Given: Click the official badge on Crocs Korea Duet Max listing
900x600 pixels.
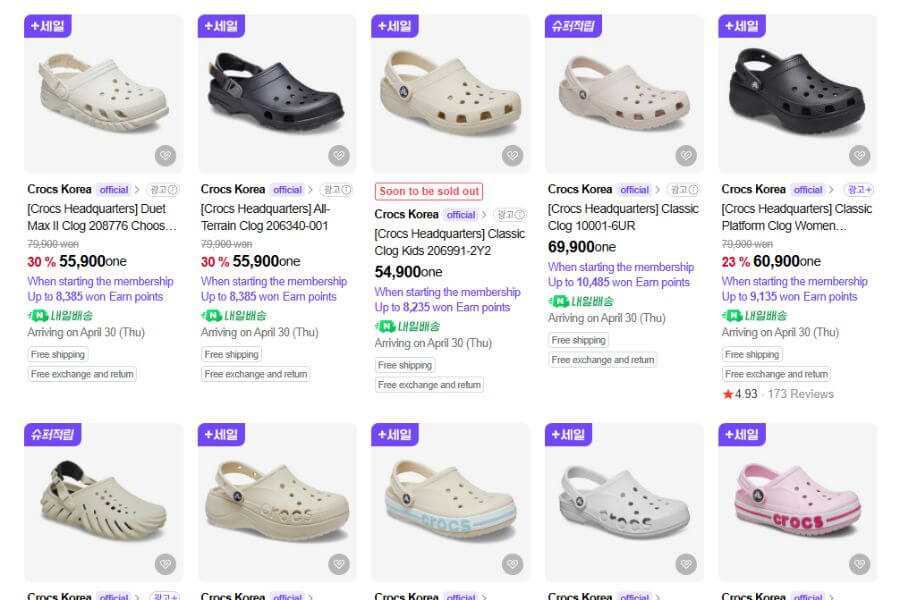Looking at the screenshot, I should pyautogui.click(x=113, y=189).
